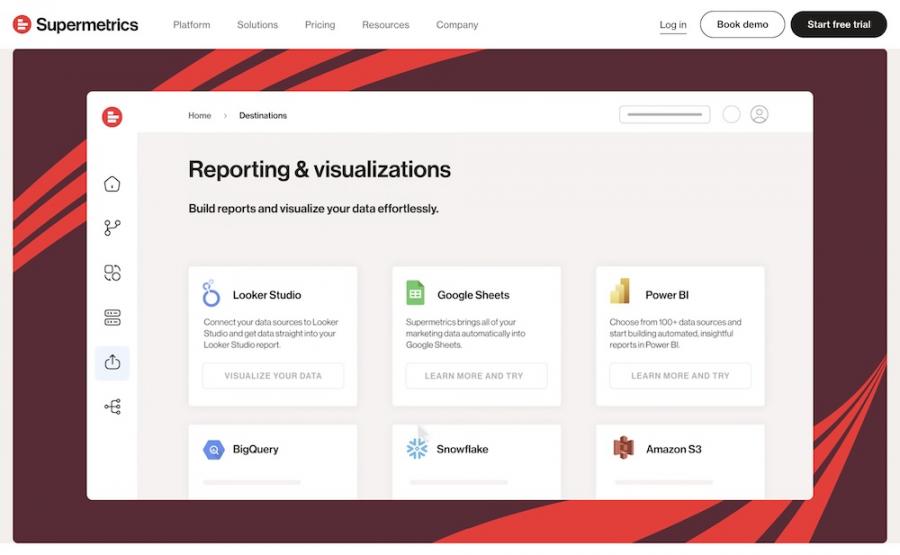Image resolution: width=900 pixels, height=555 pixels.
Task: Click the breadcrumb chevron separator
Action: click(225, 116)
